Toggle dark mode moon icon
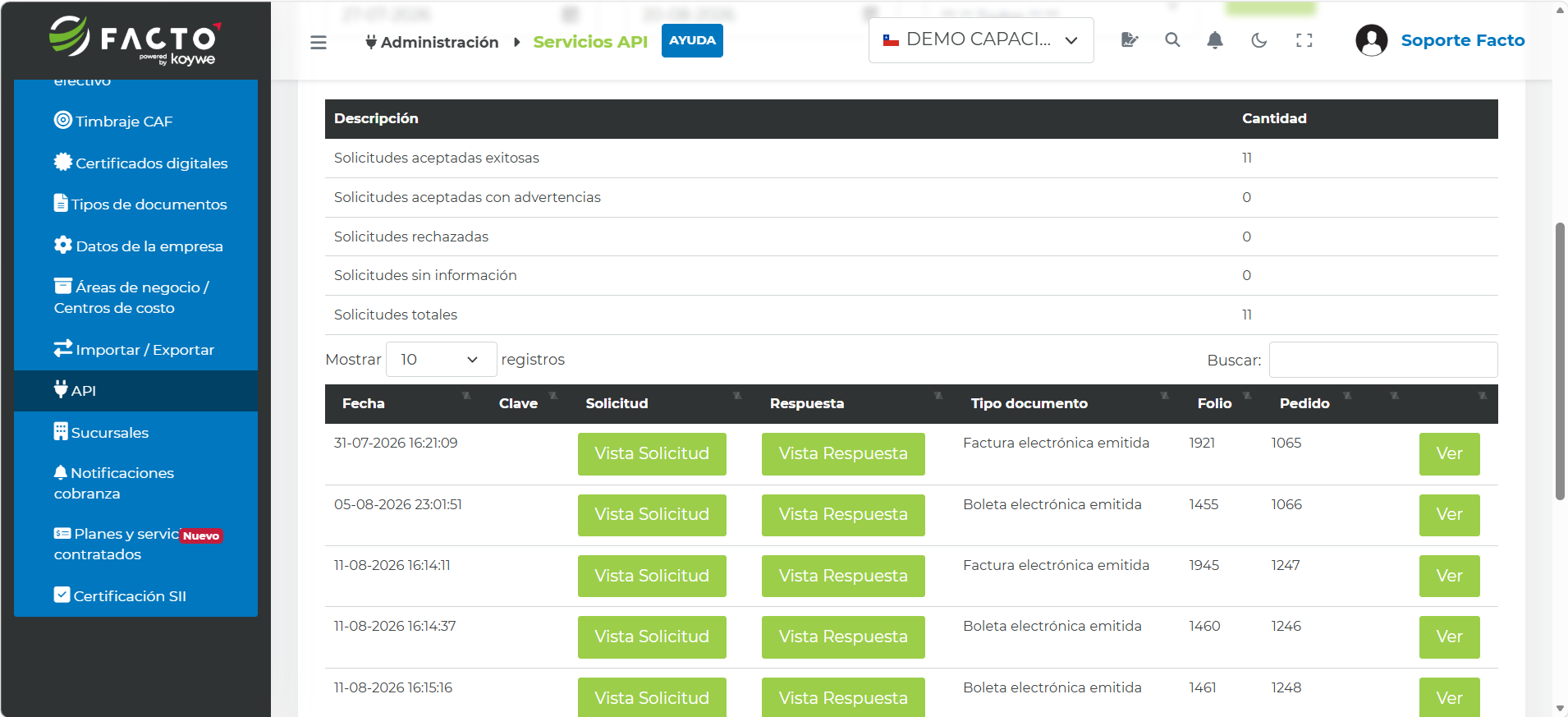This screenshot has width=1568, height=717. [x=1259, y=40]
